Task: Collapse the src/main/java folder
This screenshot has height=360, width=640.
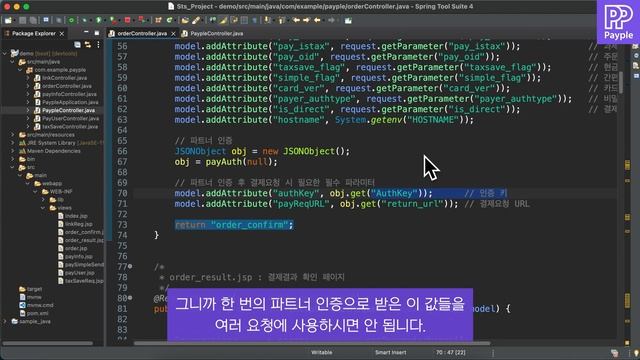Action: (13, 62)
